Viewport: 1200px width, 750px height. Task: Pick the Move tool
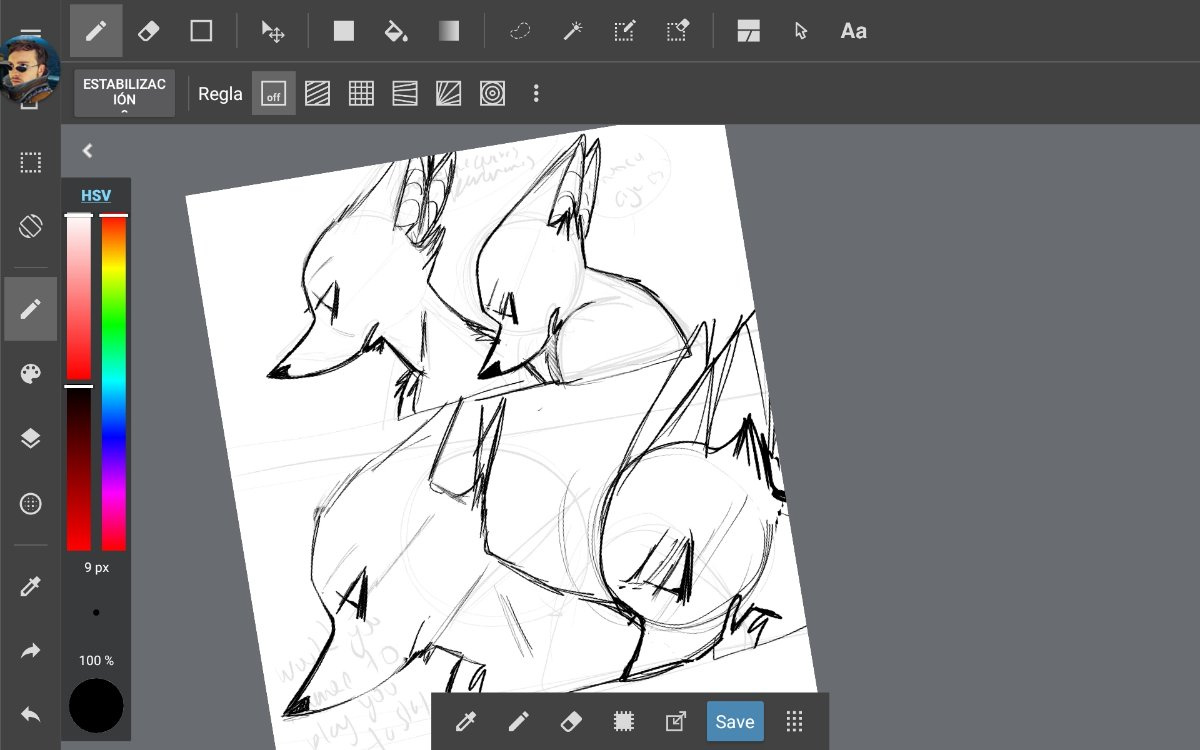click(x=272, y=31)
